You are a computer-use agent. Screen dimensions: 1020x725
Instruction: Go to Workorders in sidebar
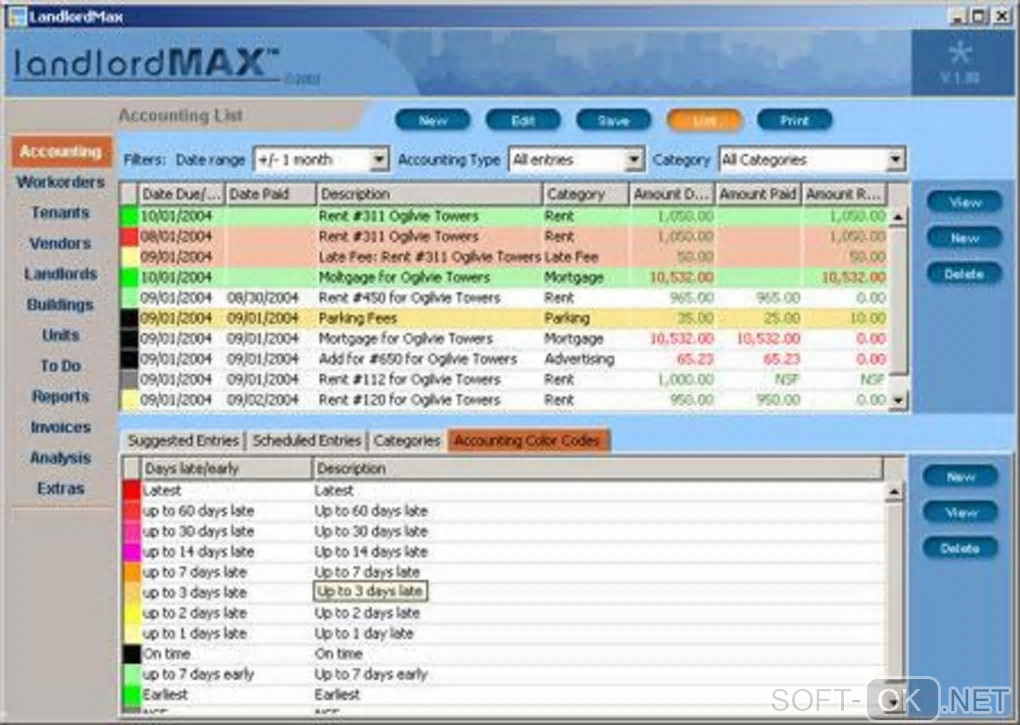[61, 182]
